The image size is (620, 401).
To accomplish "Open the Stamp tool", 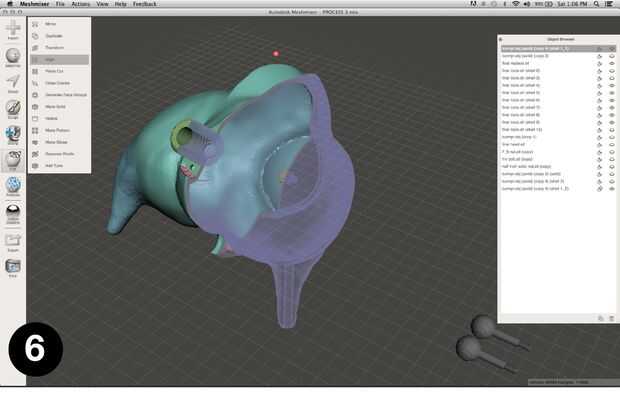I will (13, 135).
